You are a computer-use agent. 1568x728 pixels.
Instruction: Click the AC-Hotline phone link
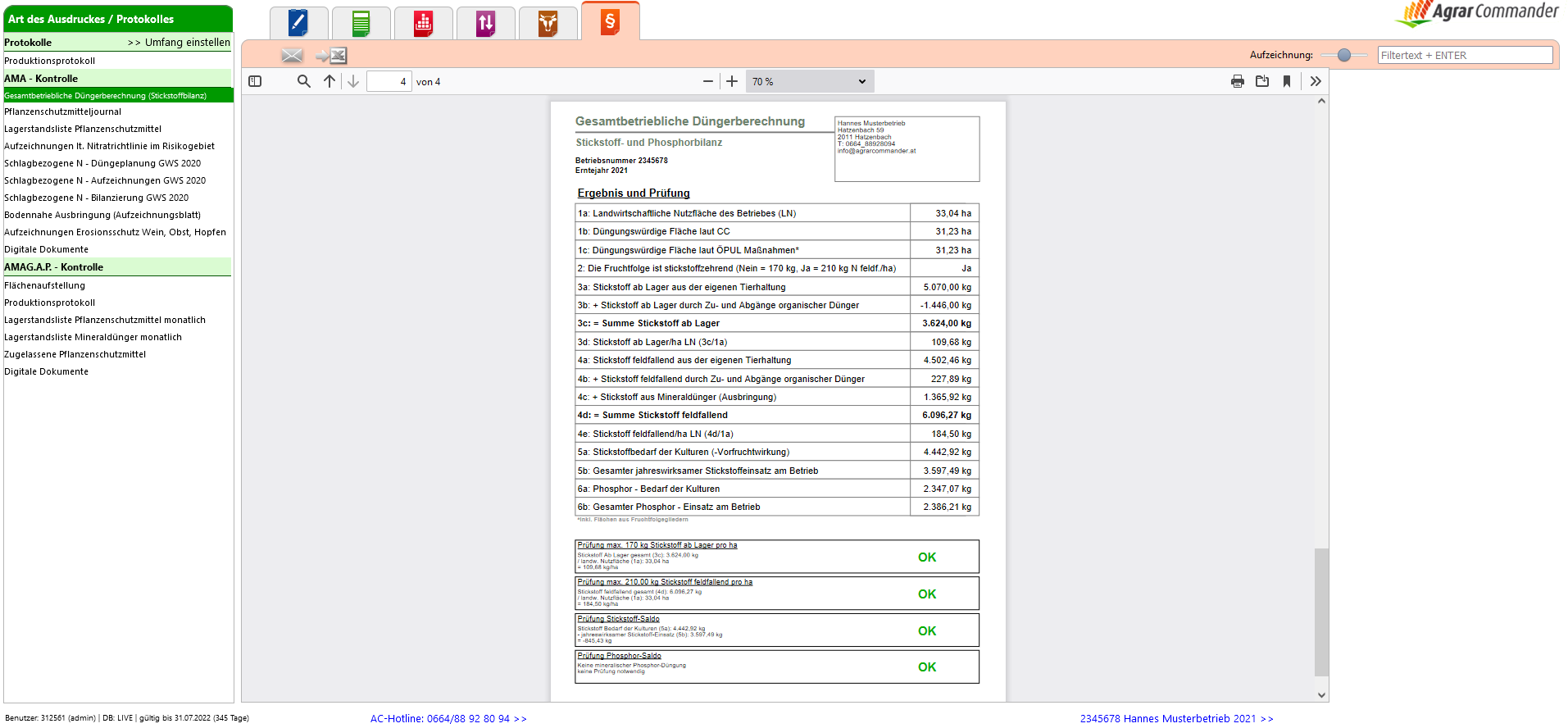pos(448,718)
